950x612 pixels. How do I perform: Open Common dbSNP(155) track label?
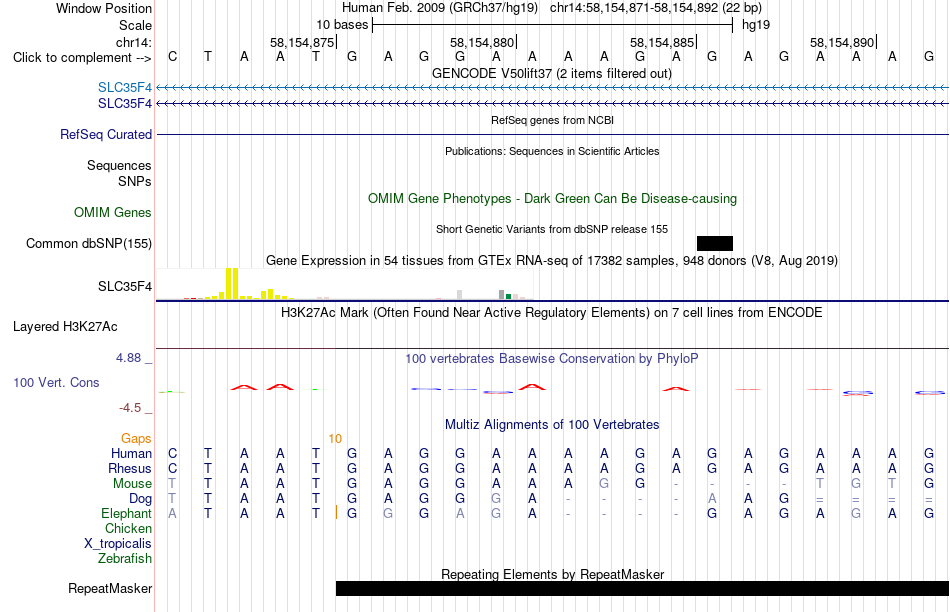click(x=89, y=244)
